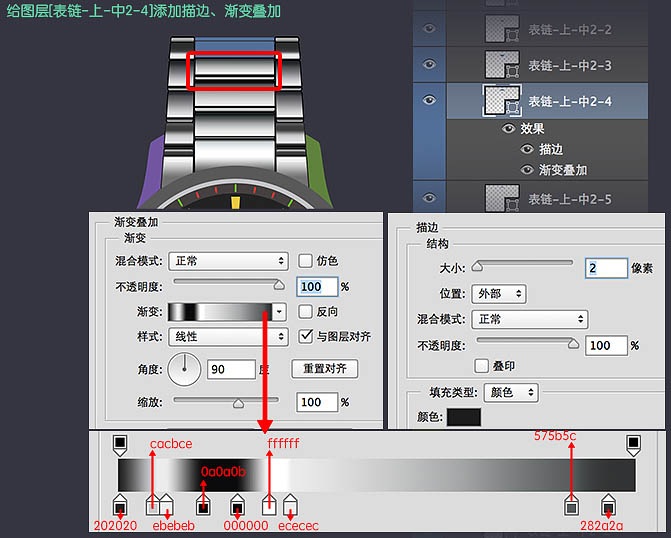Click thumbnail of layer 表链-上-中2-3
The height and width of the screenshot is (538, 671).
tap(502, 65)
